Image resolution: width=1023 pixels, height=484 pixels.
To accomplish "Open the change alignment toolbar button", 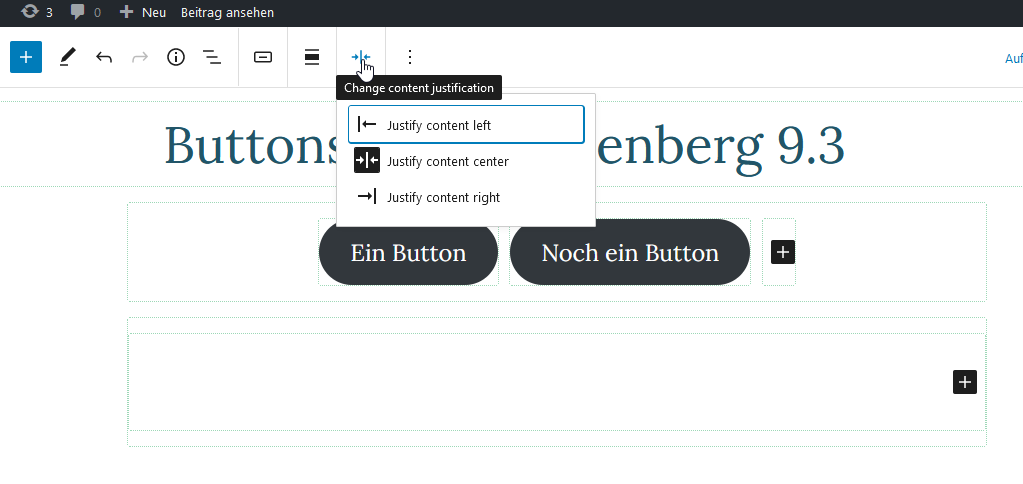I will pyautogui.click(x=313, y=57).
